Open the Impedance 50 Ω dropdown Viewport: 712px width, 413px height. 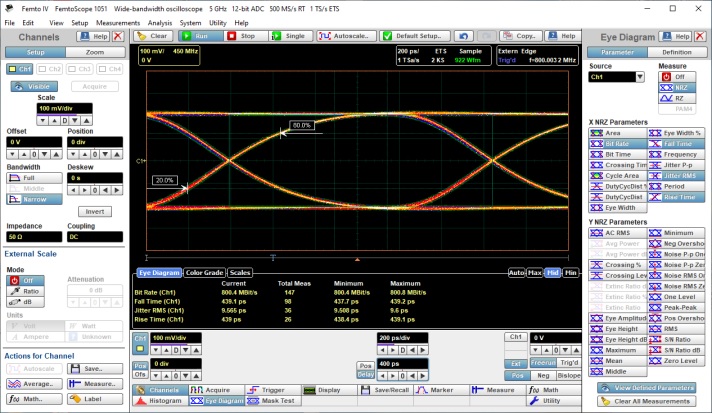tap(33, 237)
